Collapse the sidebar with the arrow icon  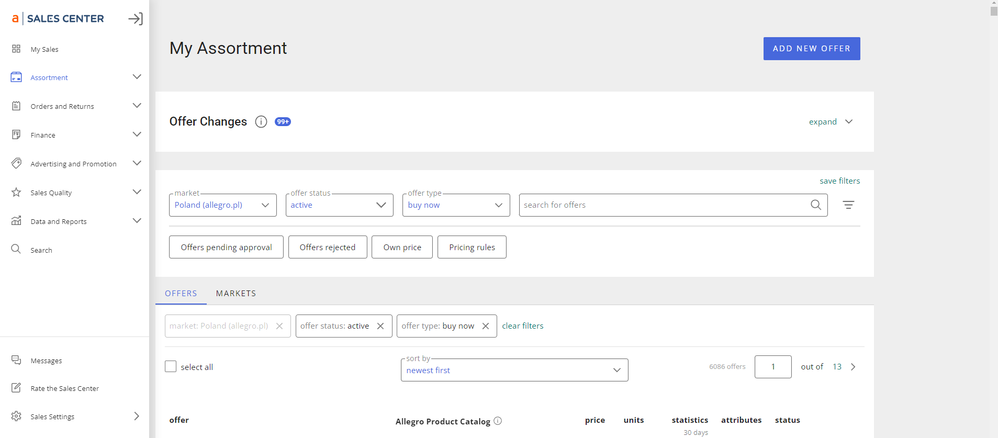coord(136,19)
